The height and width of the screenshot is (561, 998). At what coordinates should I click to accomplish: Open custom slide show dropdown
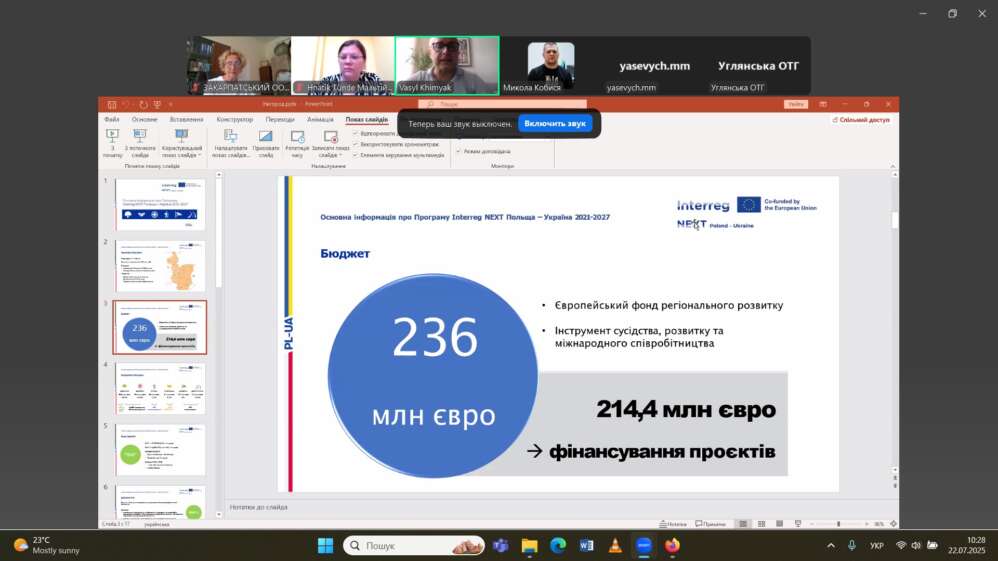coord(181,143)
